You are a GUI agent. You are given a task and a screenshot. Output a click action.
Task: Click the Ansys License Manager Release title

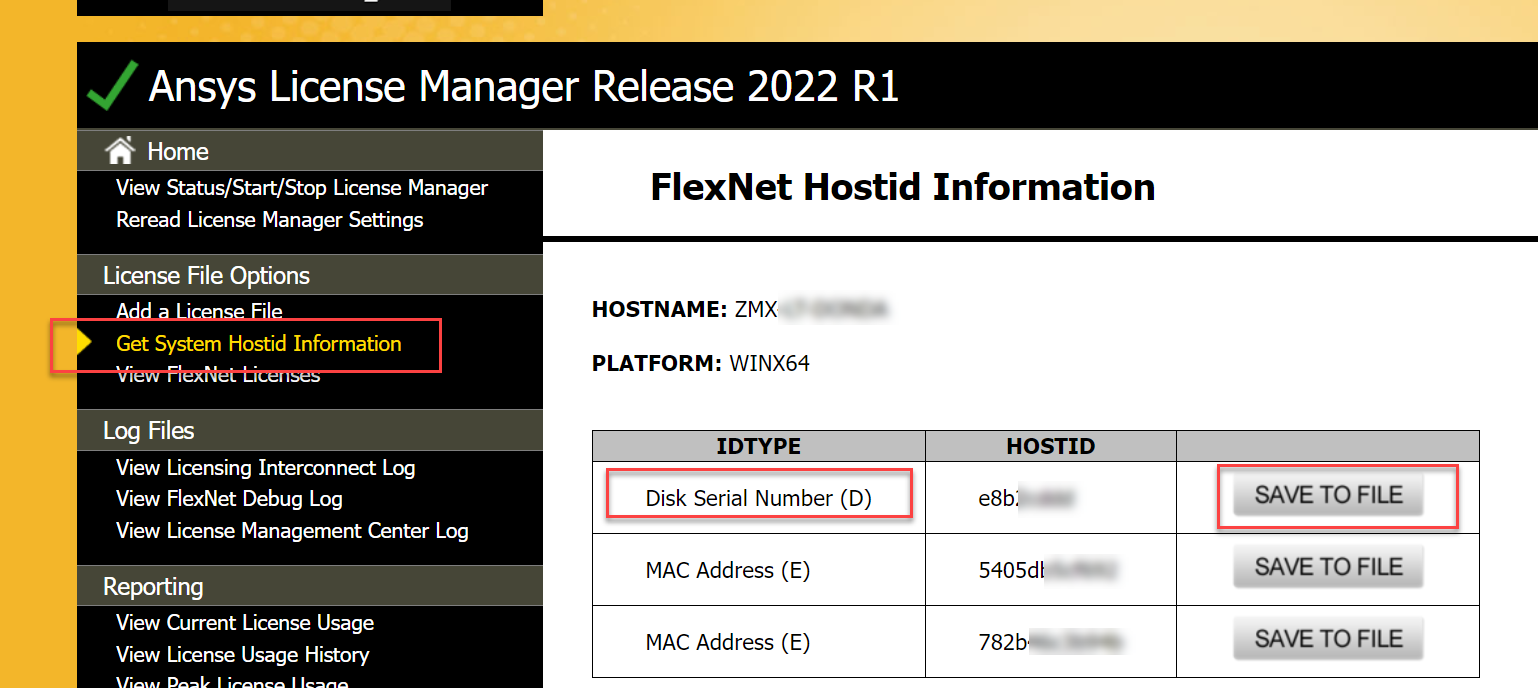pyautogui.click(x=524, y=87)
